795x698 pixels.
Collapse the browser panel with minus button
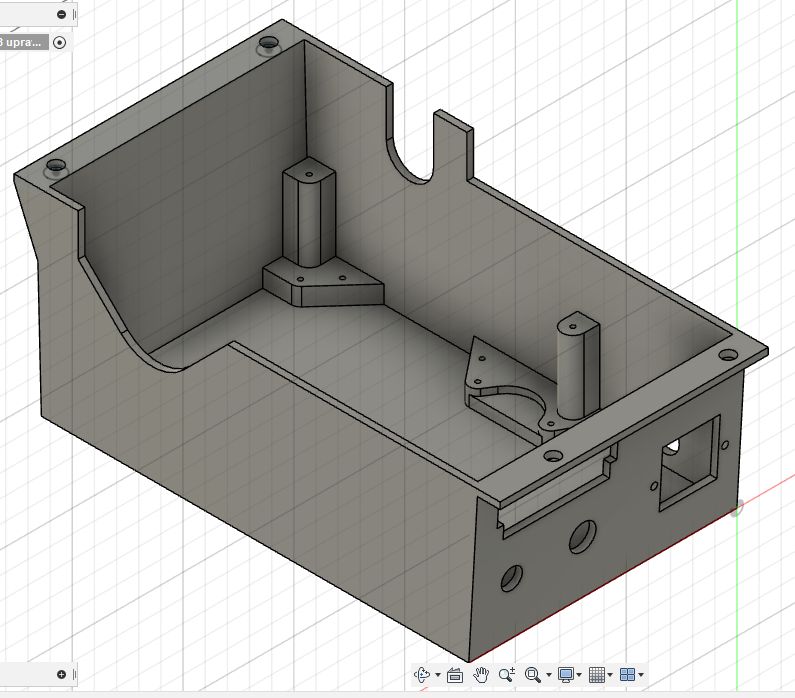[x=62, y=15]
